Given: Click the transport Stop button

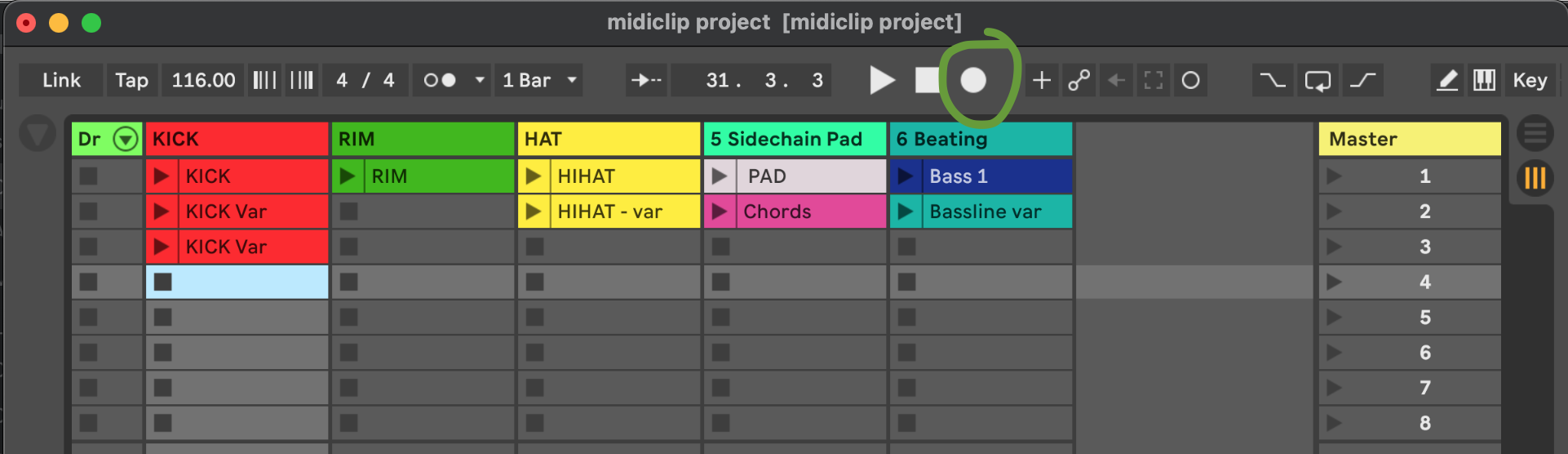Looking at the screenshot, I should (928, 80).
